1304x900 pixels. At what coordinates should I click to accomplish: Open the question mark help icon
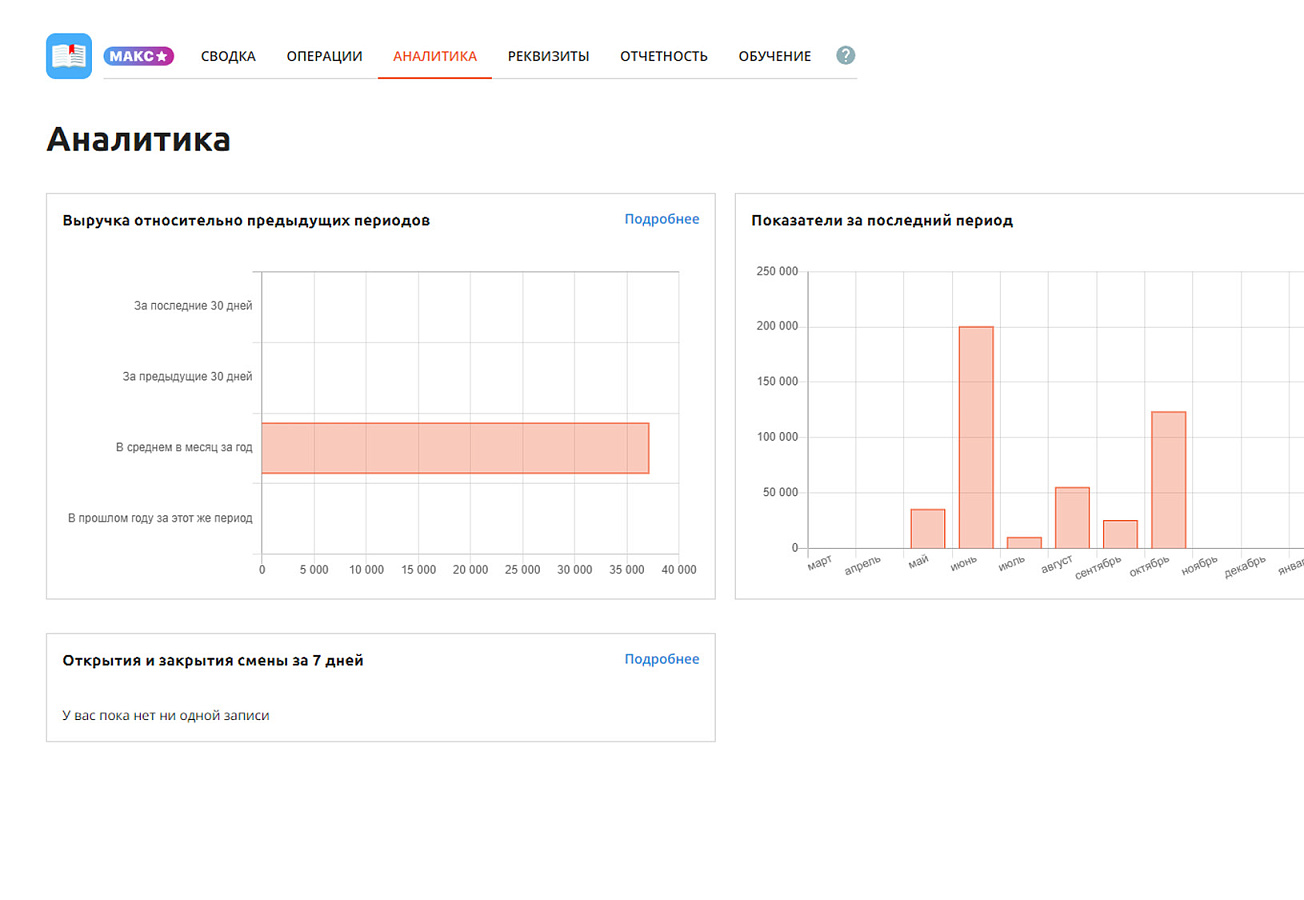click(x=846, y=55)
